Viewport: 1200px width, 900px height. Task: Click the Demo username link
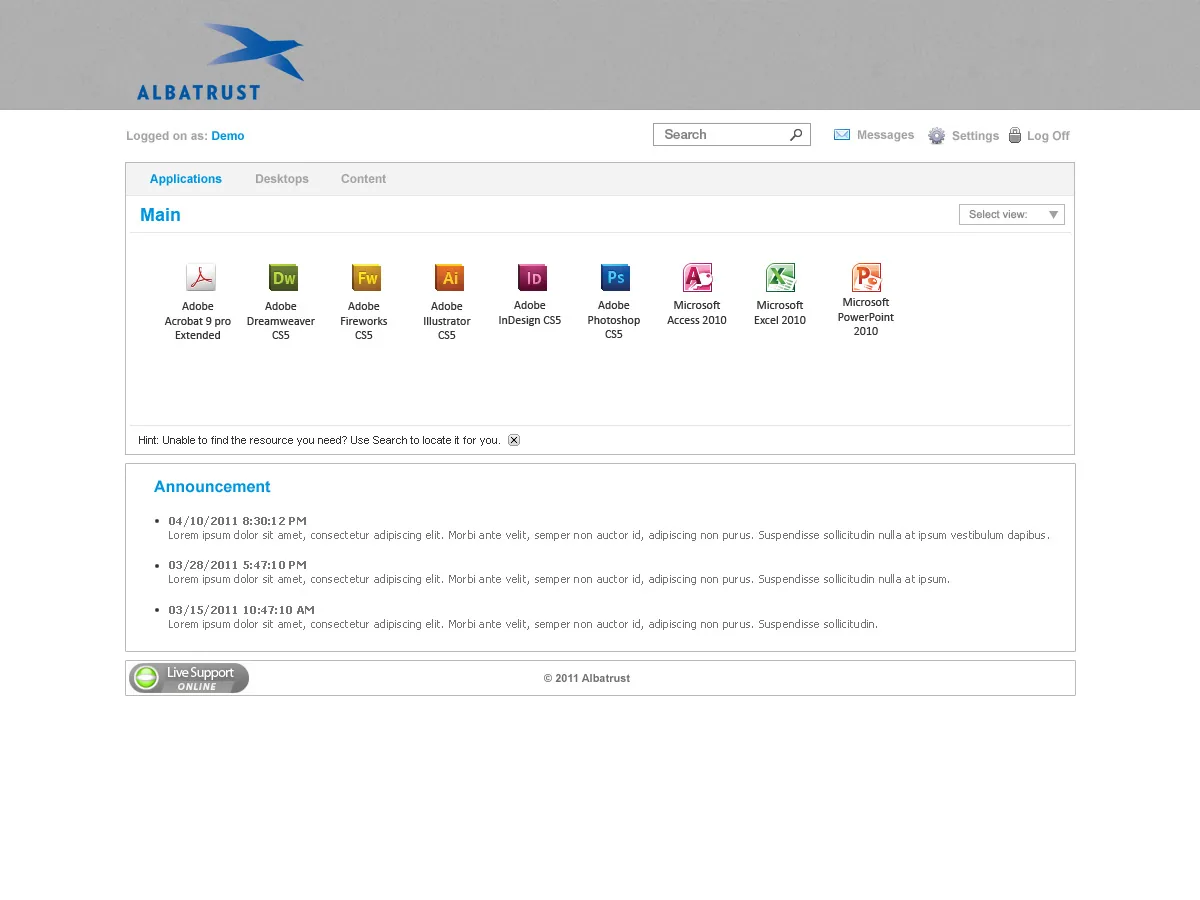tap(228, 136)
